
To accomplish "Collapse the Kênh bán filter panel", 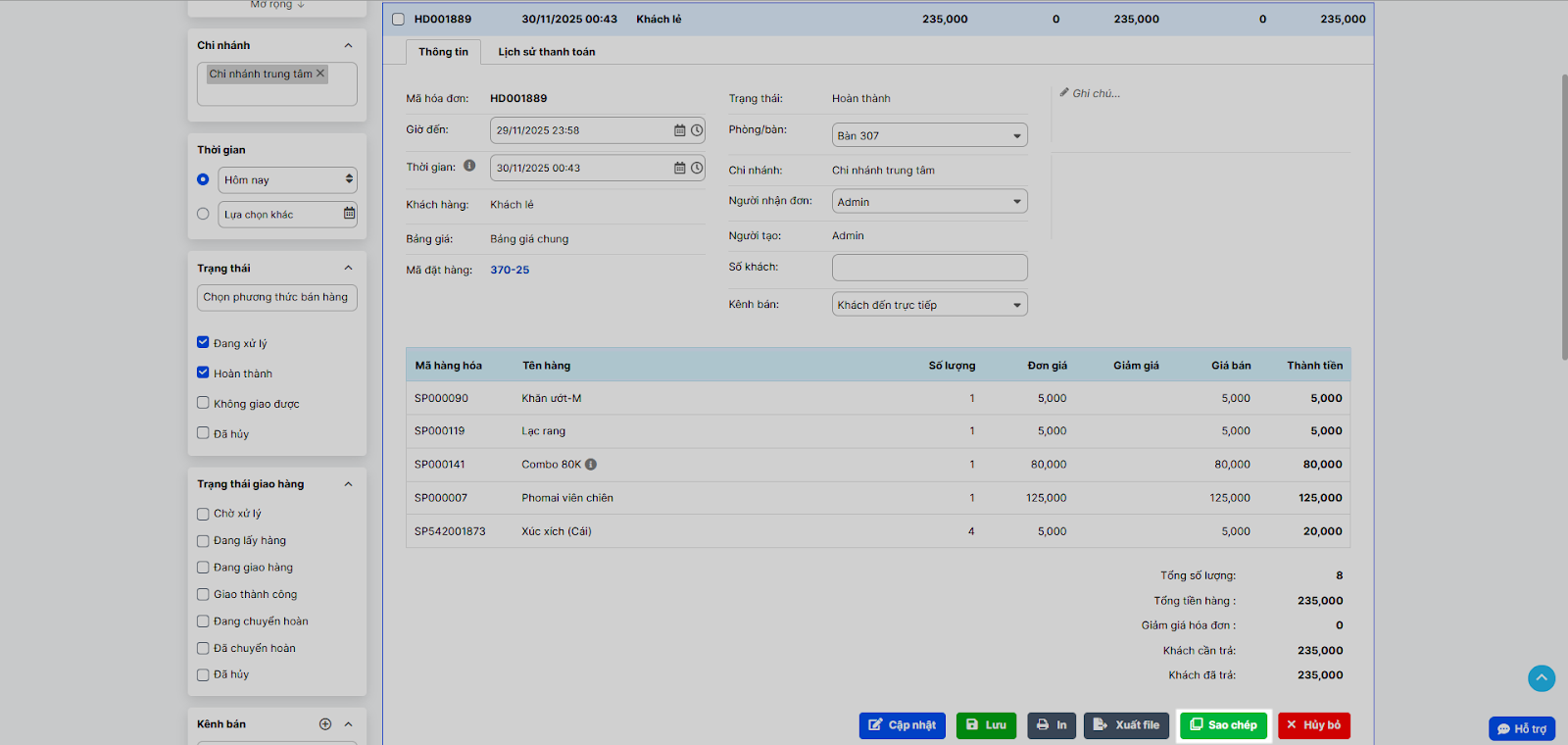I will (348, 724).
